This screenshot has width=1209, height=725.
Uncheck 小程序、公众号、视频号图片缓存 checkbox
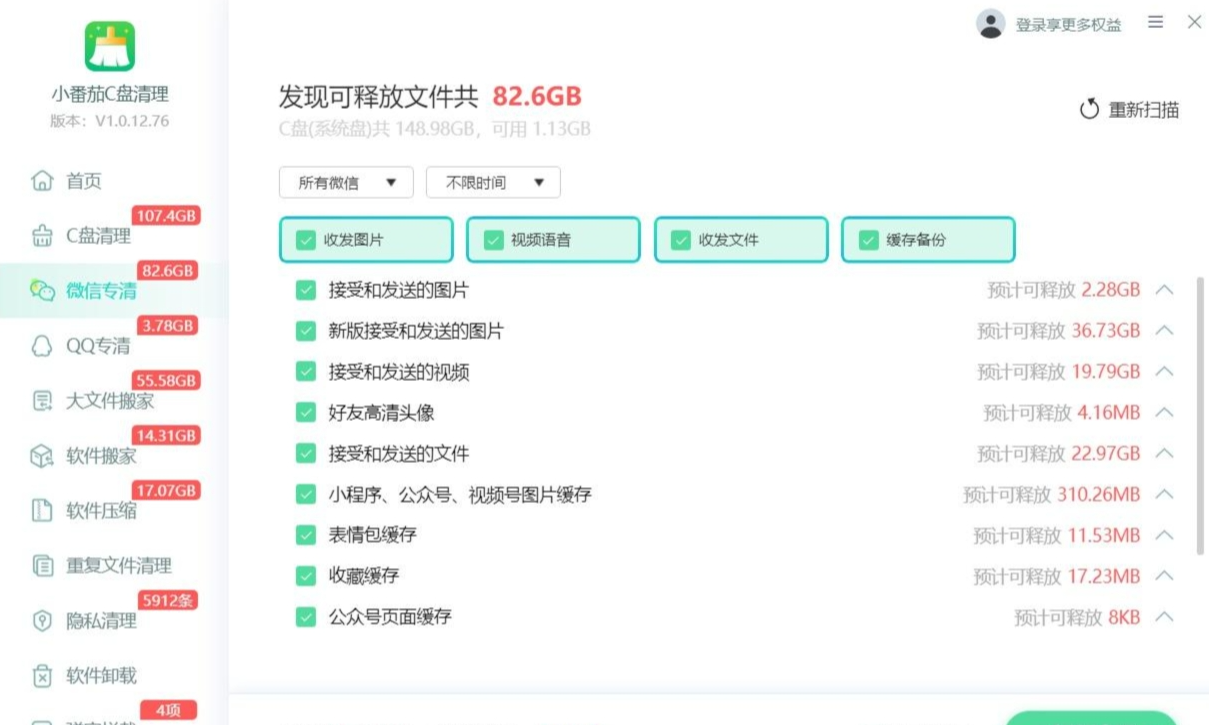coord(306,494)
